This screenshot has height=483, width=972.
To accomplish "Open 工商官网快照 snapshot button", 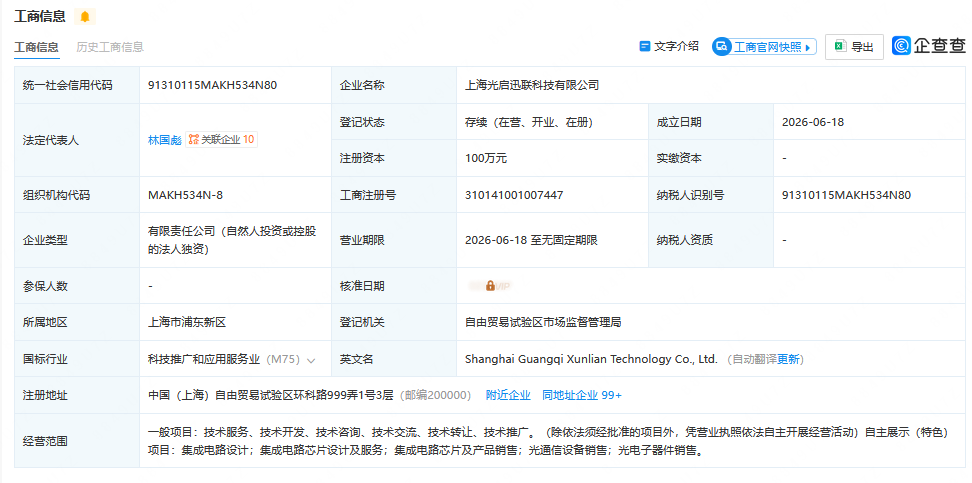I will (x=764, y=47).
